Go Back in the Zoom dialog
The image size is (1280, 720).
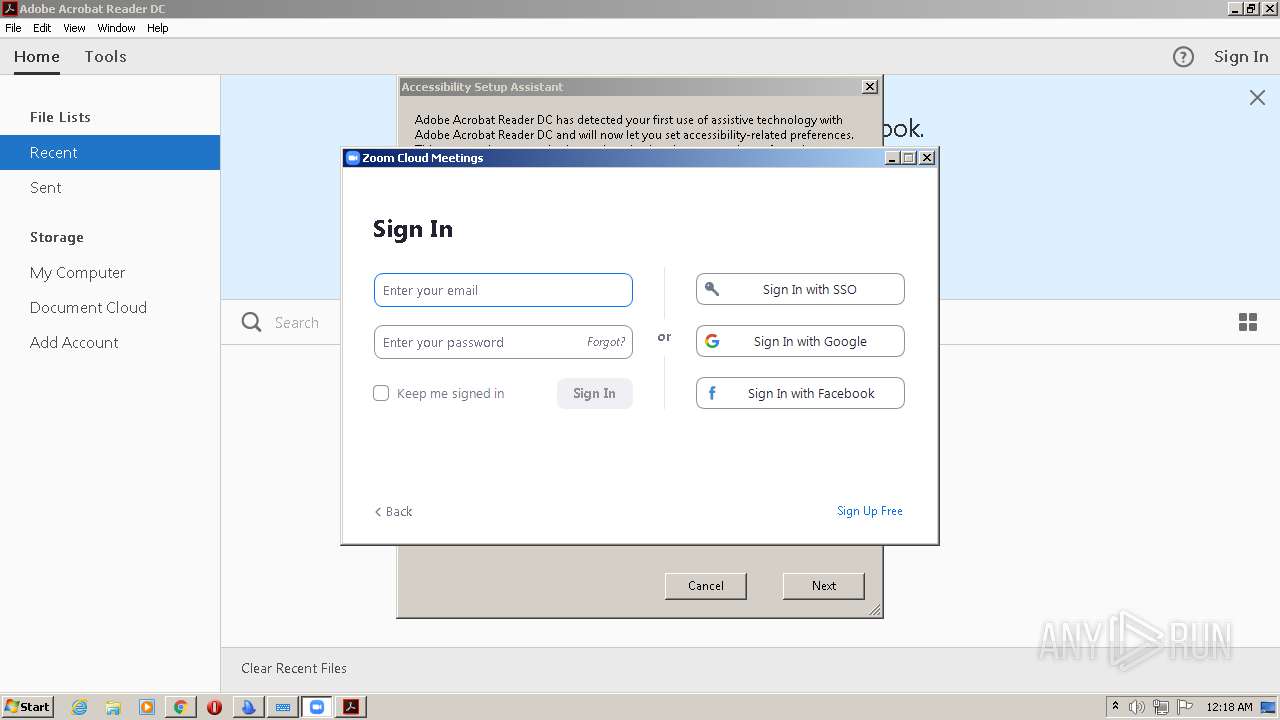click(x=393, y=511)
